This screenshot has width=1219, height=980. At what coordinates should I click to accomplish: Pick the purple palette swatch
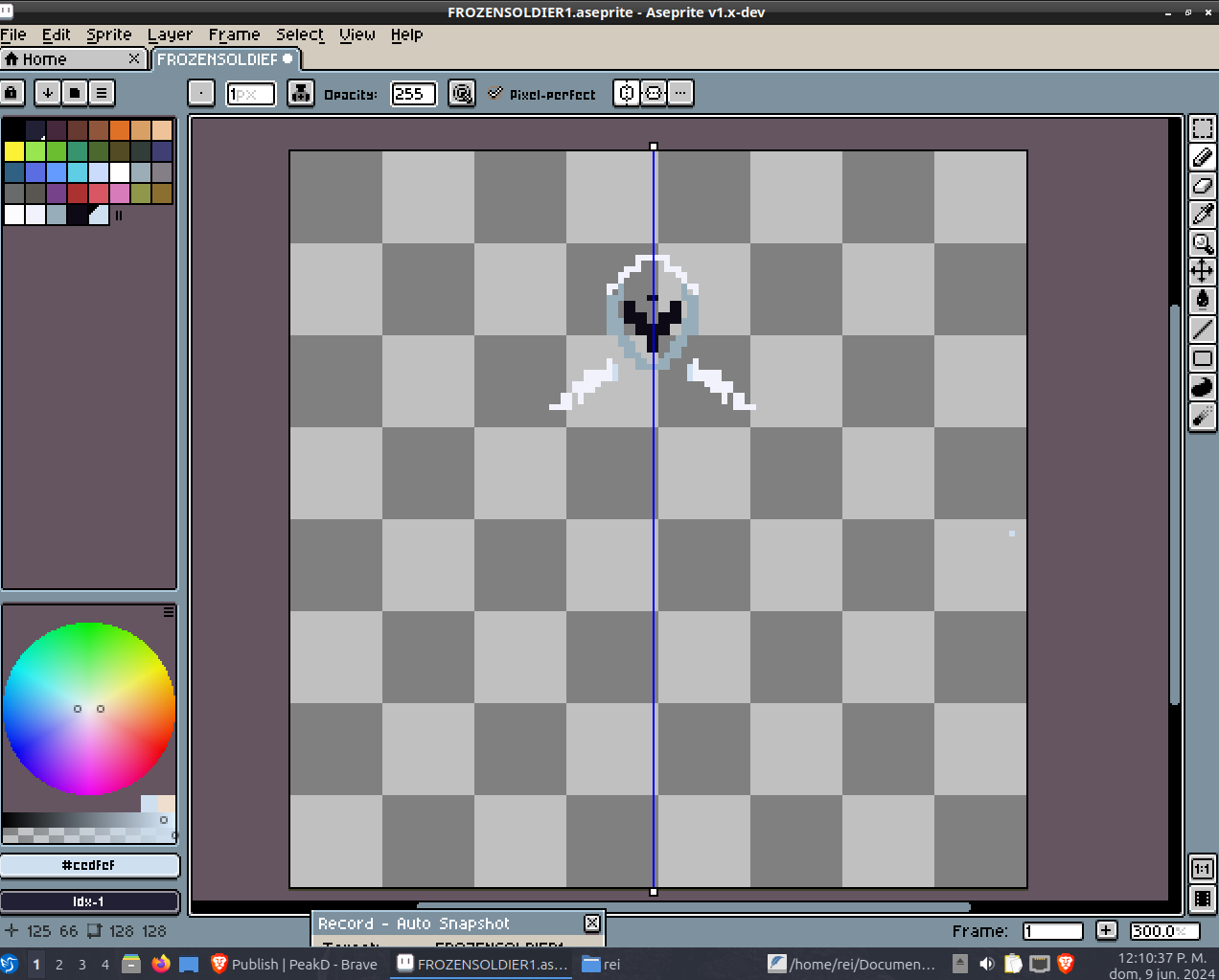point(57,193)
